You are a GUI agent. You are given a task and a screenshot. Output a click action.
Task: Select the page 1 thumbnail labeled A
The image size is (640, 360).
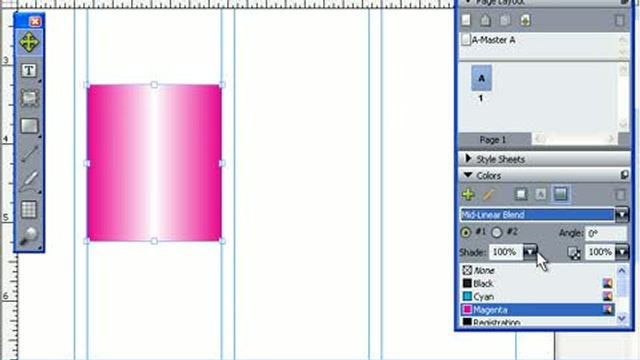pyautogui.click(x=481, y=78)
